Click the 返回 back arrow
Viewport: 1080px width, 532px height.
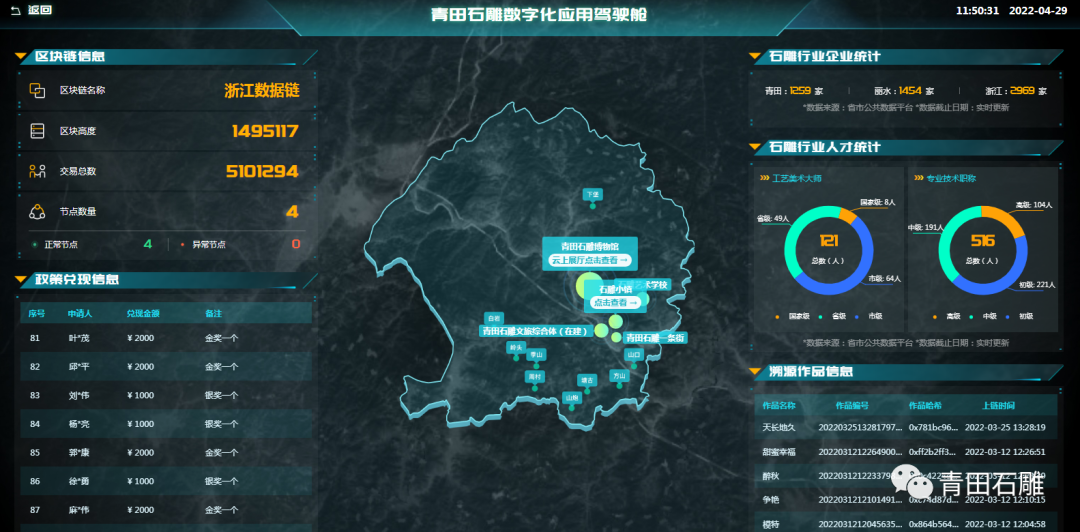coord(15,10)
